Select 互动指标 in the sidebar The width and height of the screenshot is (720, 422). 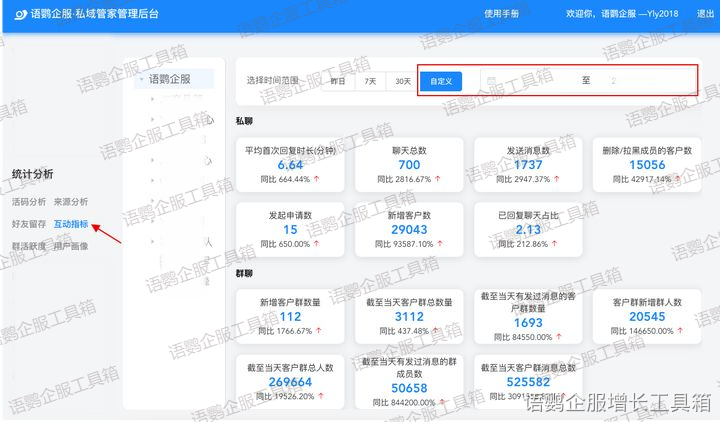(70, 224)
